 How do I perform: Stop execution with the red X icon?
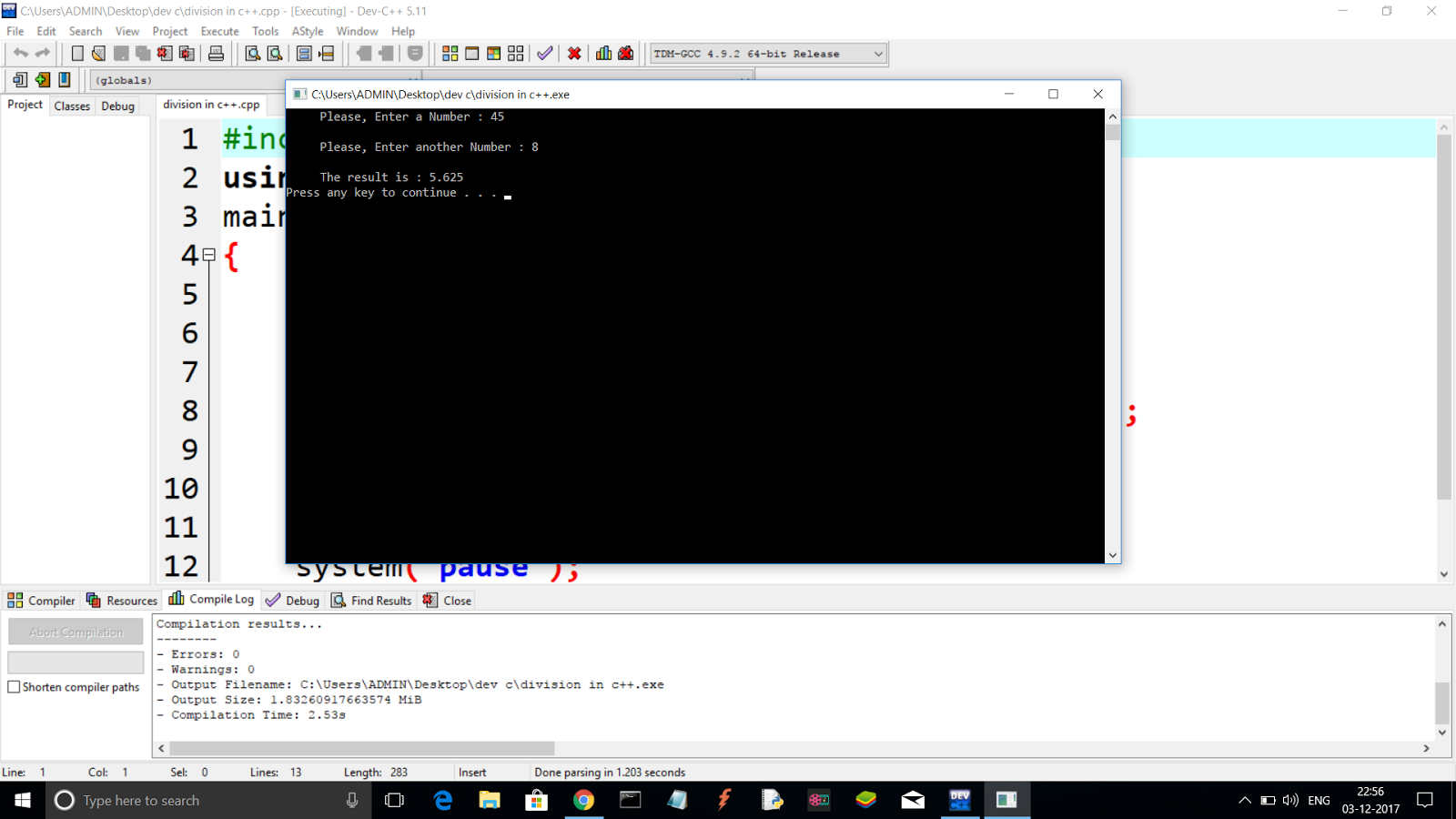[574, 54]
